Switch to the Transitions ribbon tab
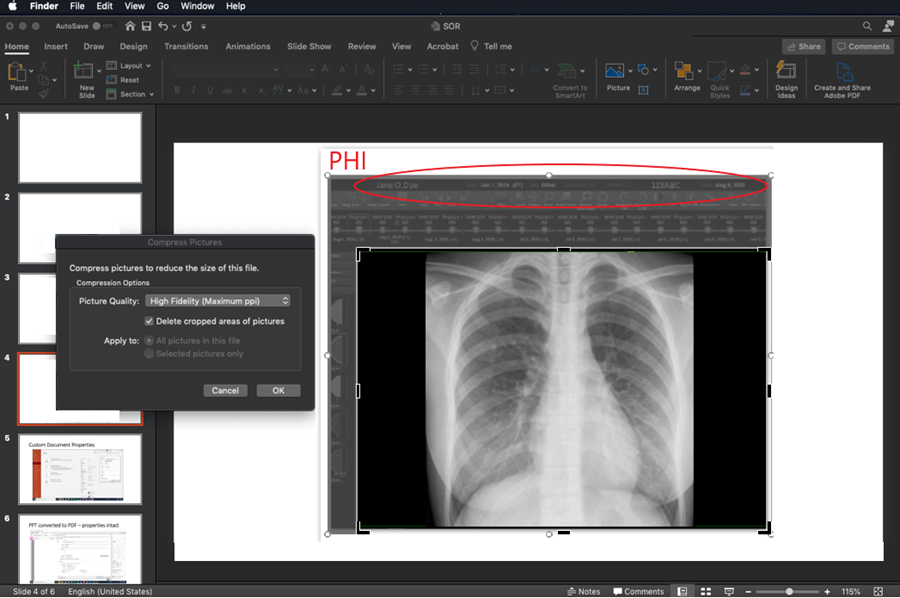Viewport: 900px width, 598px height. (x=186, y=46)
